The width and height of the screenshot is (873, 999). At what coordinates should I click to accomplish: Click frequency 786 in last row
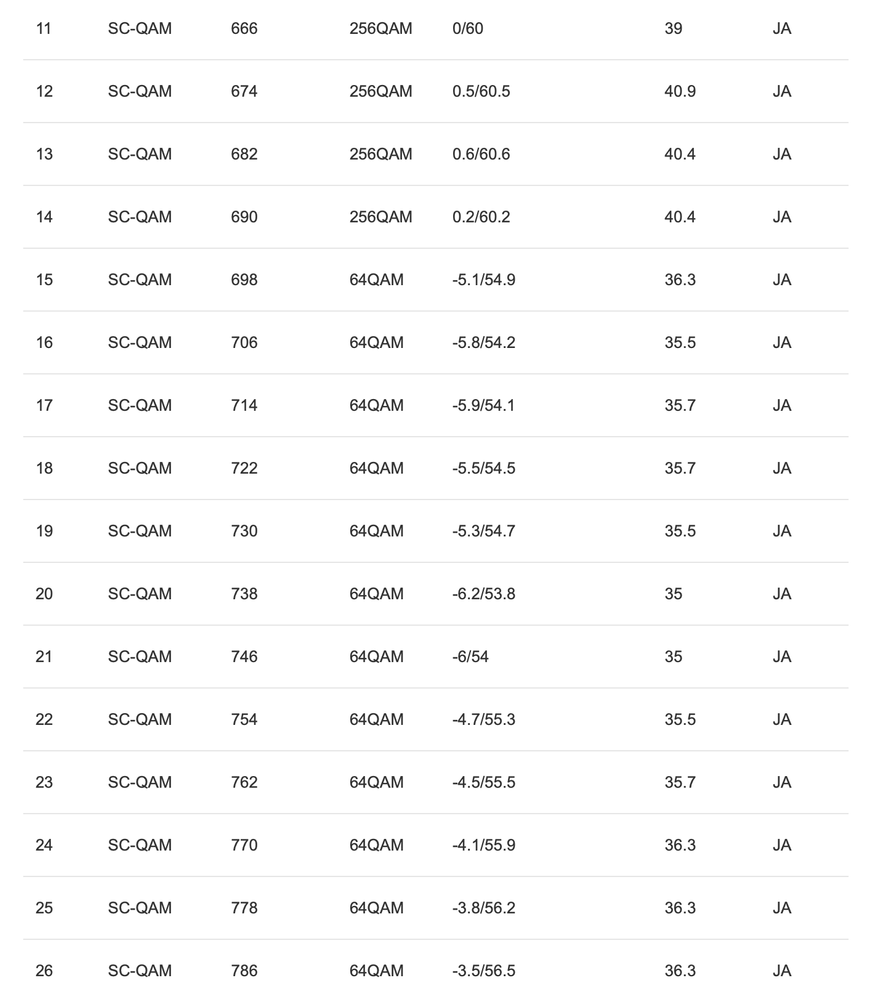coord(244,971)
